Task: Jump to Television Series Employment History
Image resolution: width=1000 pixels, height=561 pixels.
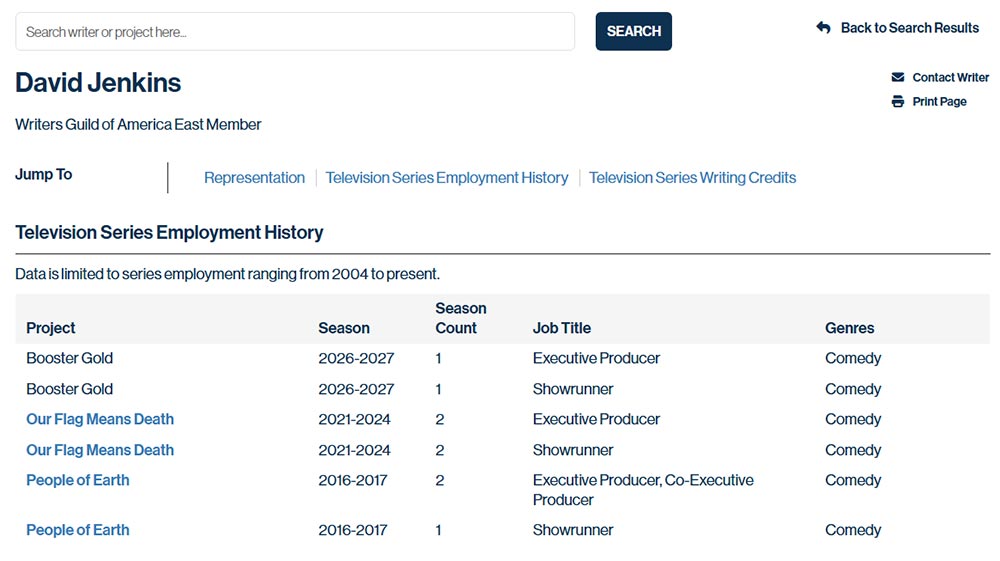Action: [x=446, y=178]
